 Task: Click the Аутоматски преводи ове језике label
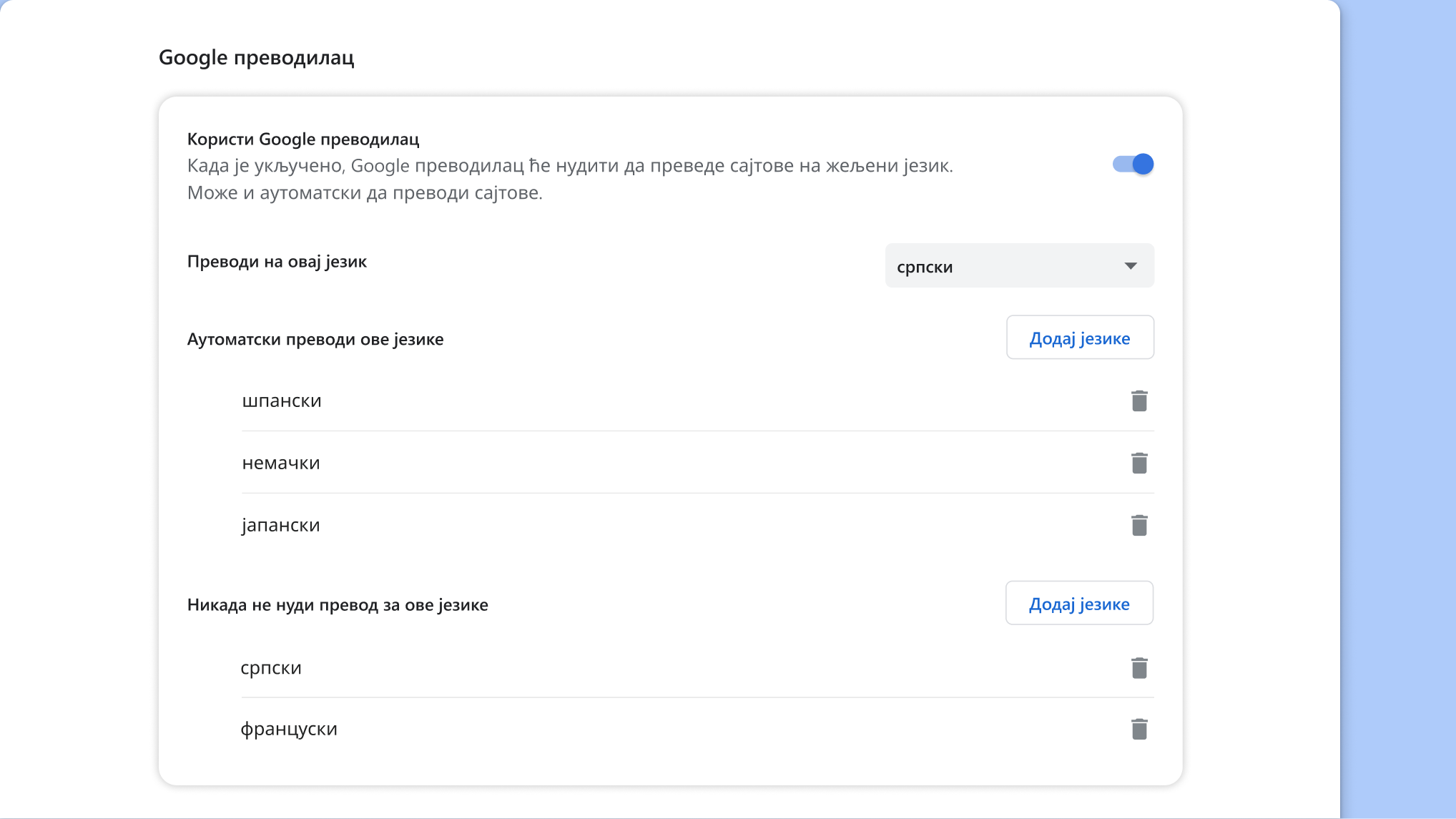[315, 340]
